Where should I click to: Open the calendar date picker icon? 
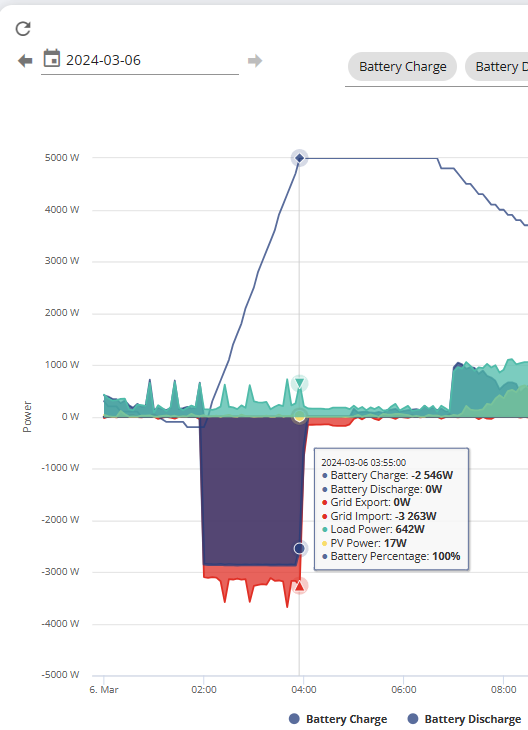coord(52,59)
